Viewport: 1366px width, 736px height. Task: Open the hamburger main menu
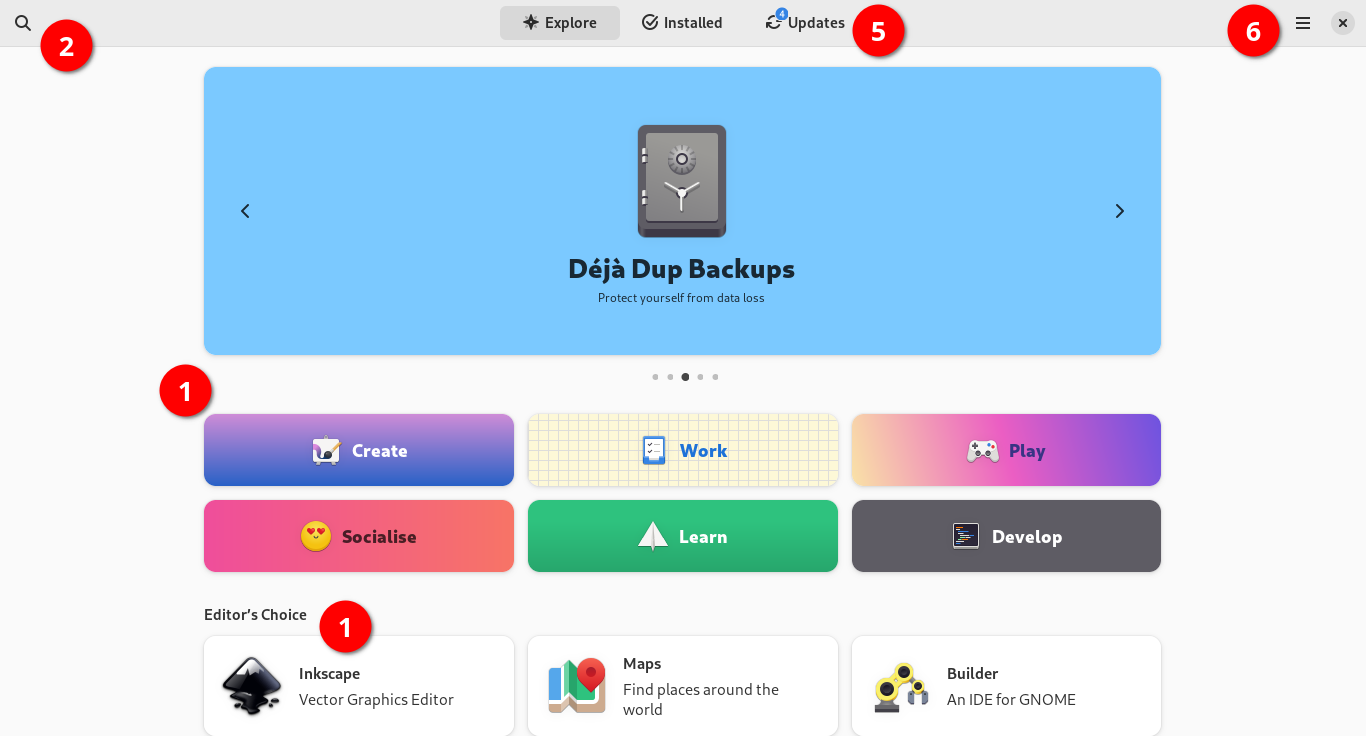point(1303,22)
